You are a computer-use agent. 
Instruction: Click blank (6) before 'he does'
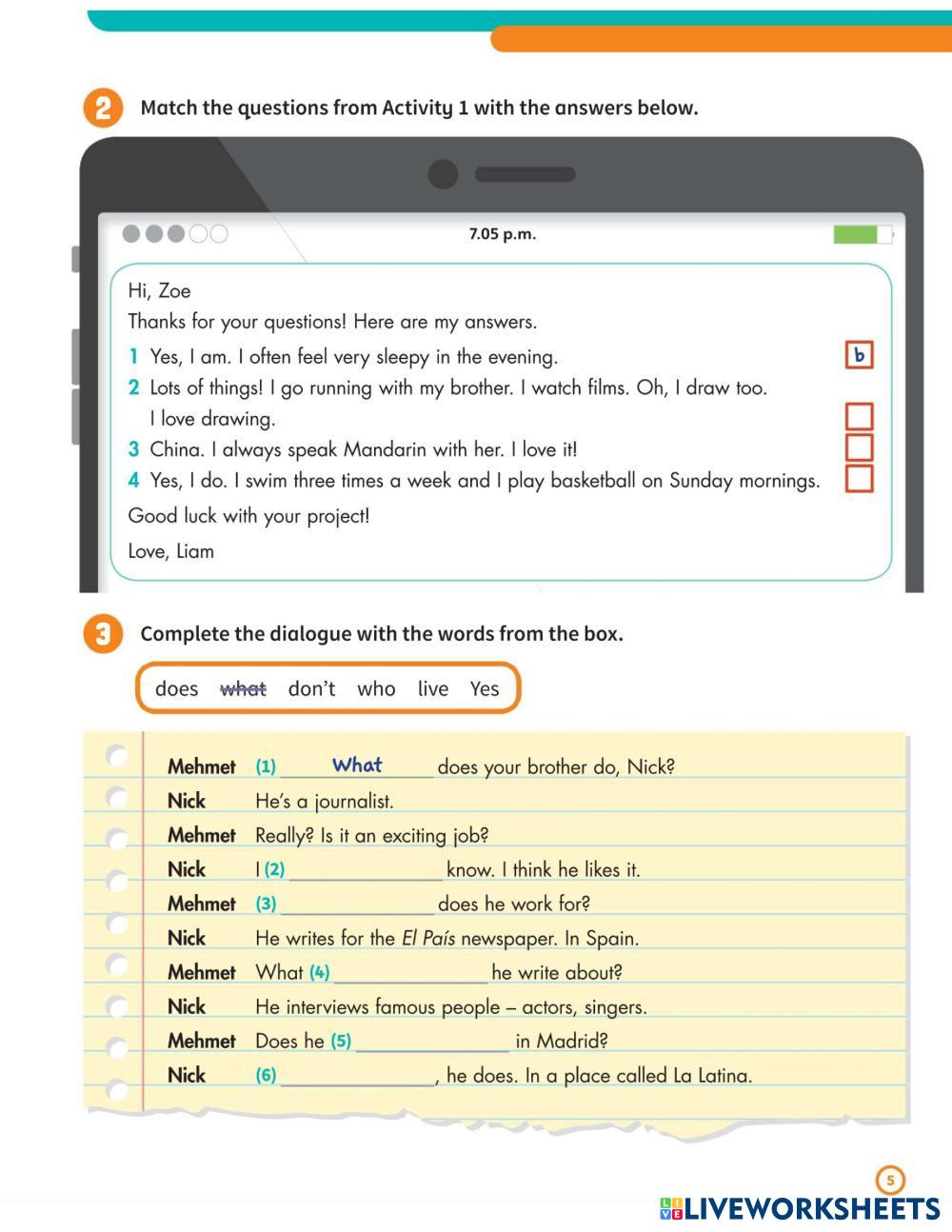(x=358, y=1075)
